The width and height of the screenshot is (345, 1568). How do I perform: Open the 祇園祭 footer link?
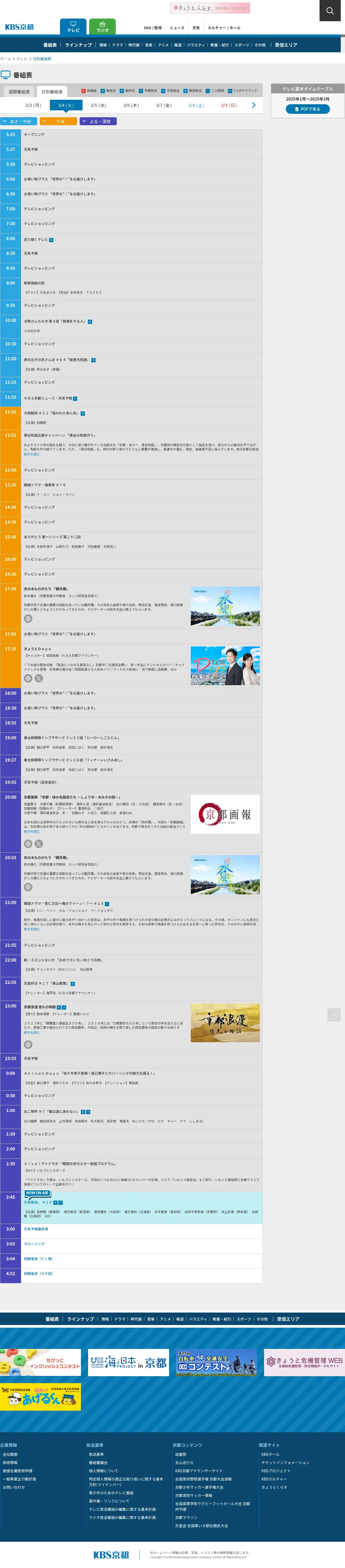pos(181,1454)
